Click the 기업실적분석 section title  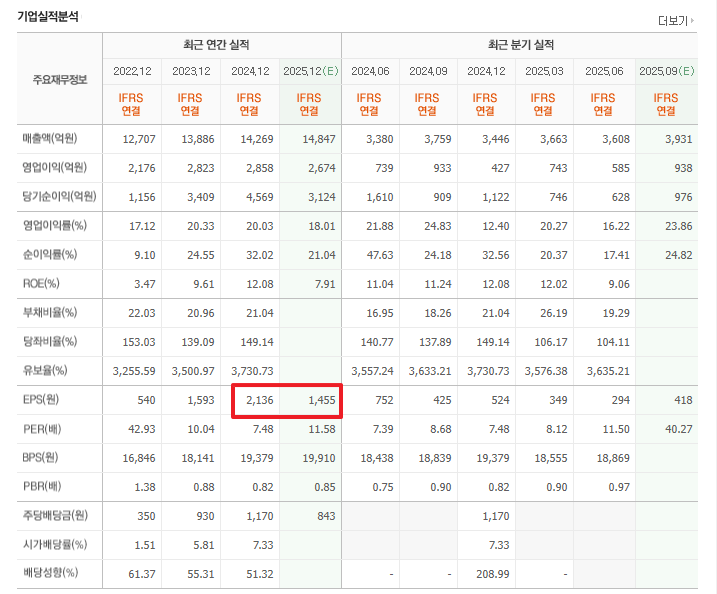[48, 17]
